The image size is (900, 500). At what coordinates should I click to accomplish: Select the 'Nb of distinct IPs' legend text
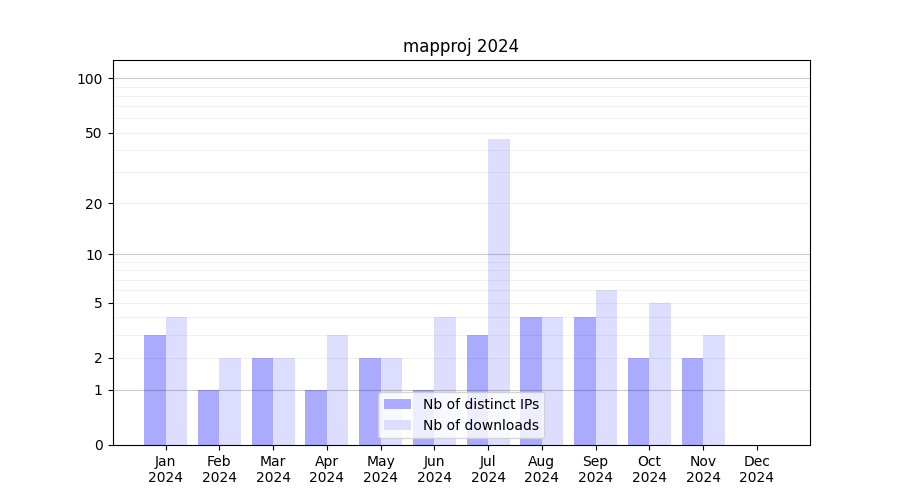pyautogui.click(x=480, y=404)
